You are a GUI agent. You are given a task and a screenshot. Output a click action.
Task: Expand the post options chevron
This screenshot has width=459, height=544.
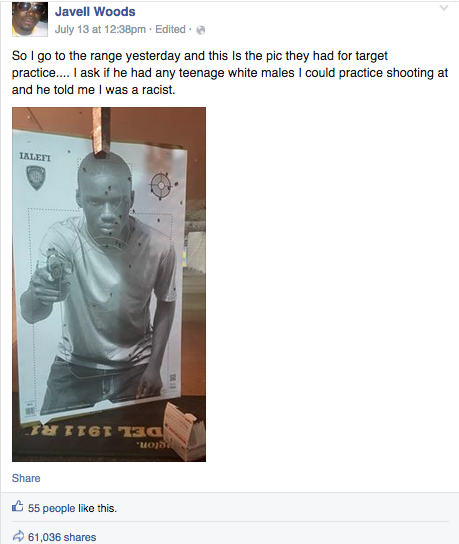tap(444, 8)
